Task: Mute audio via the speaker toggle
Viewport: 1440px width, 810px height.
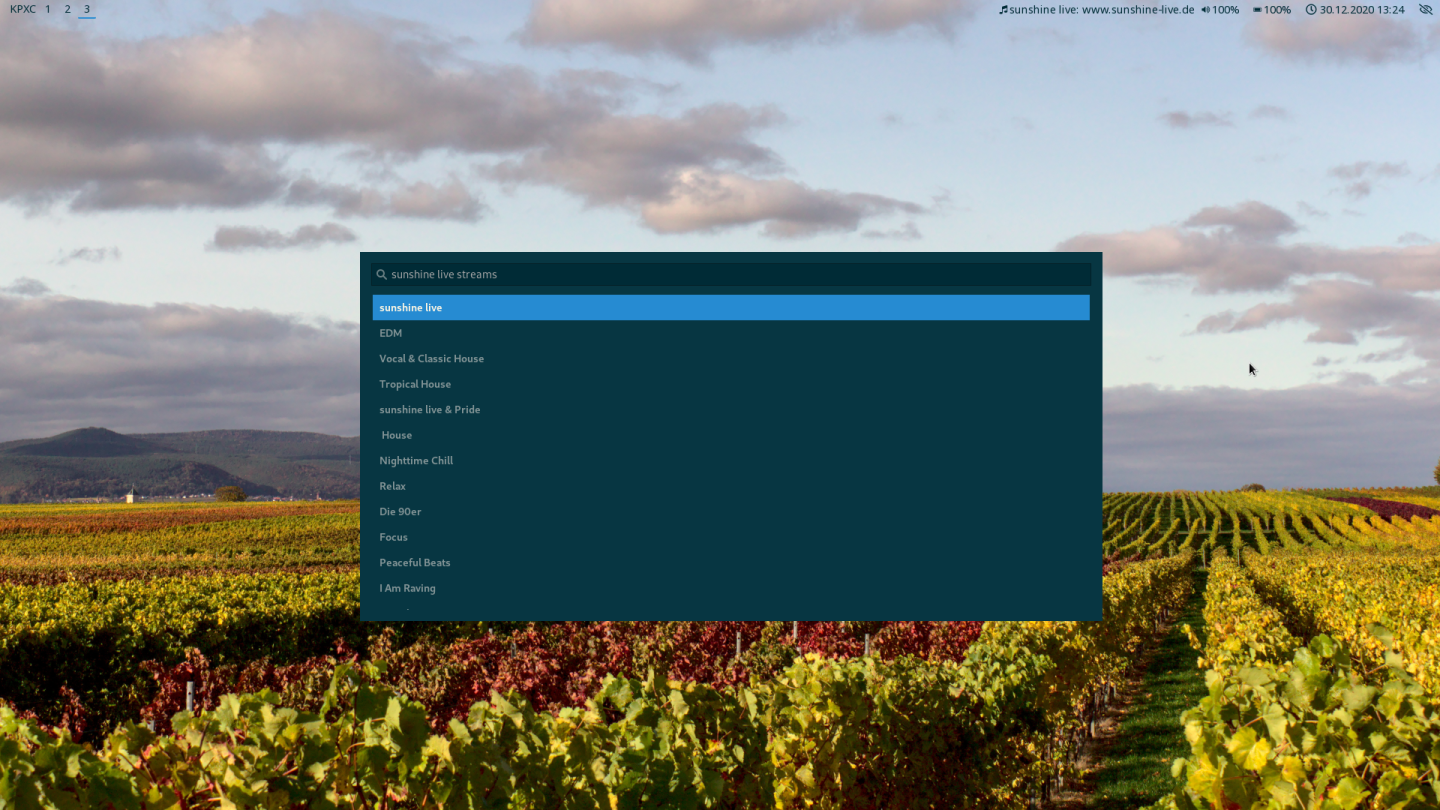Action: click(x=1206, y=9)
